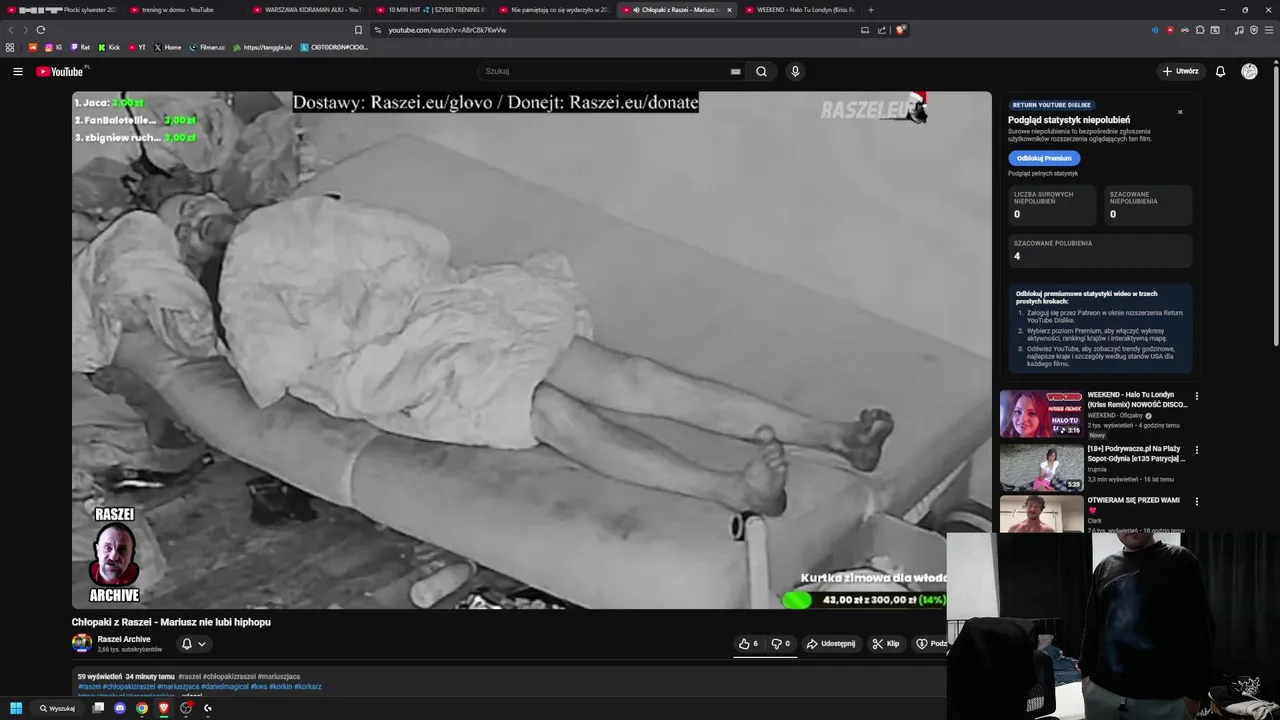Click #korkin hashtag link
The width and height of the screenshot is (1280, 720).
[280, 687]
